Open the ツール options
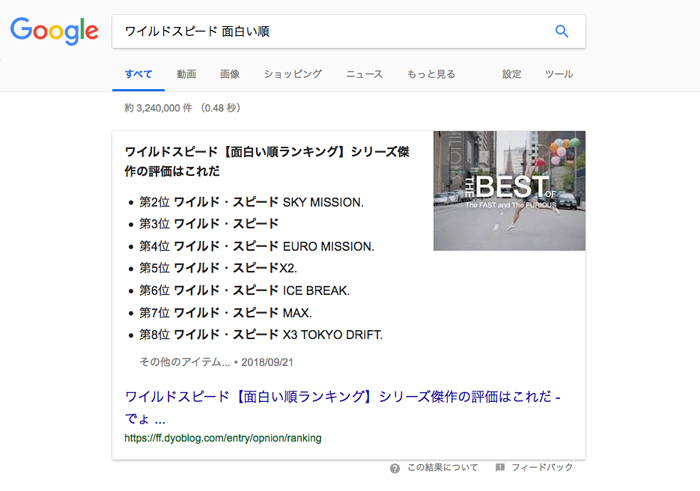Viewport: 700px width, 491px height. click(x=559, y=74)
